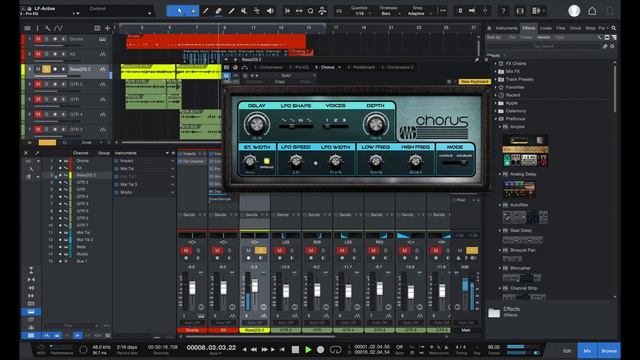Image resolution: width=640 pixels, height=360 pixels.
Task: Click the user profile avatar
Action: [574, 11]
